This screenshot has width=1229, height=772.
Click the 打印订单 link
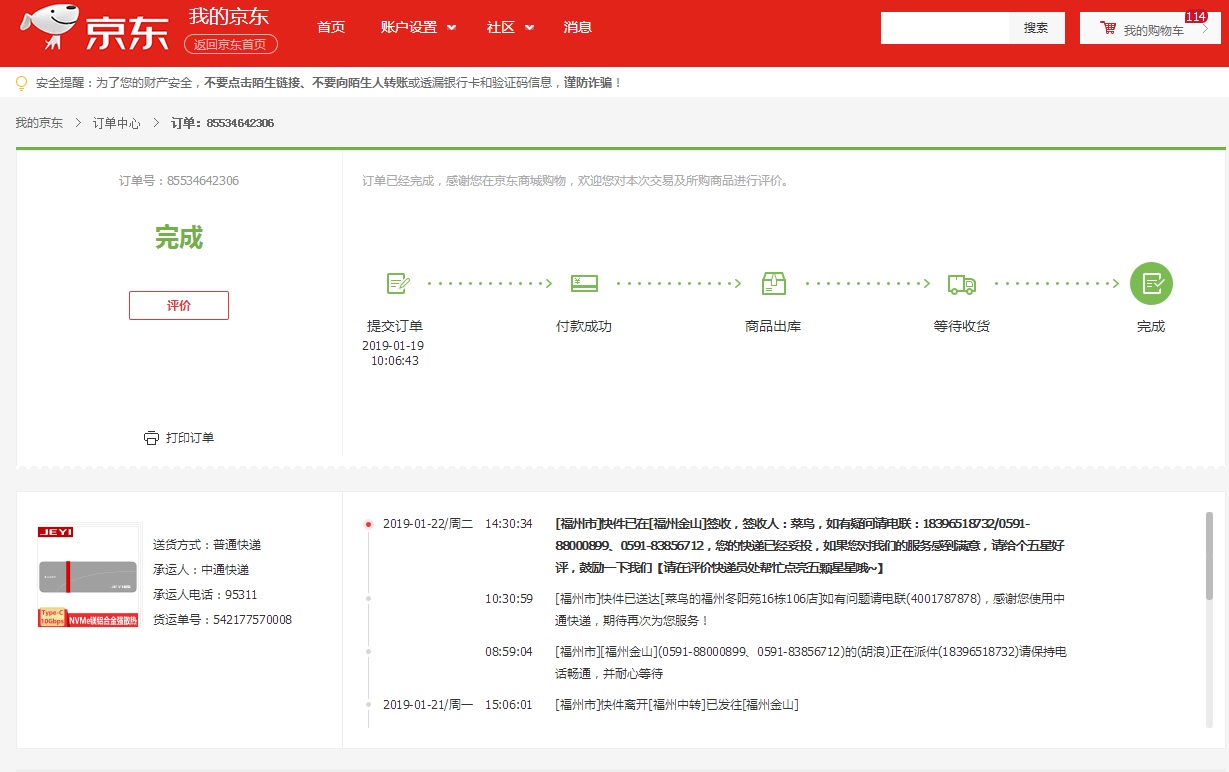[190, 438]
